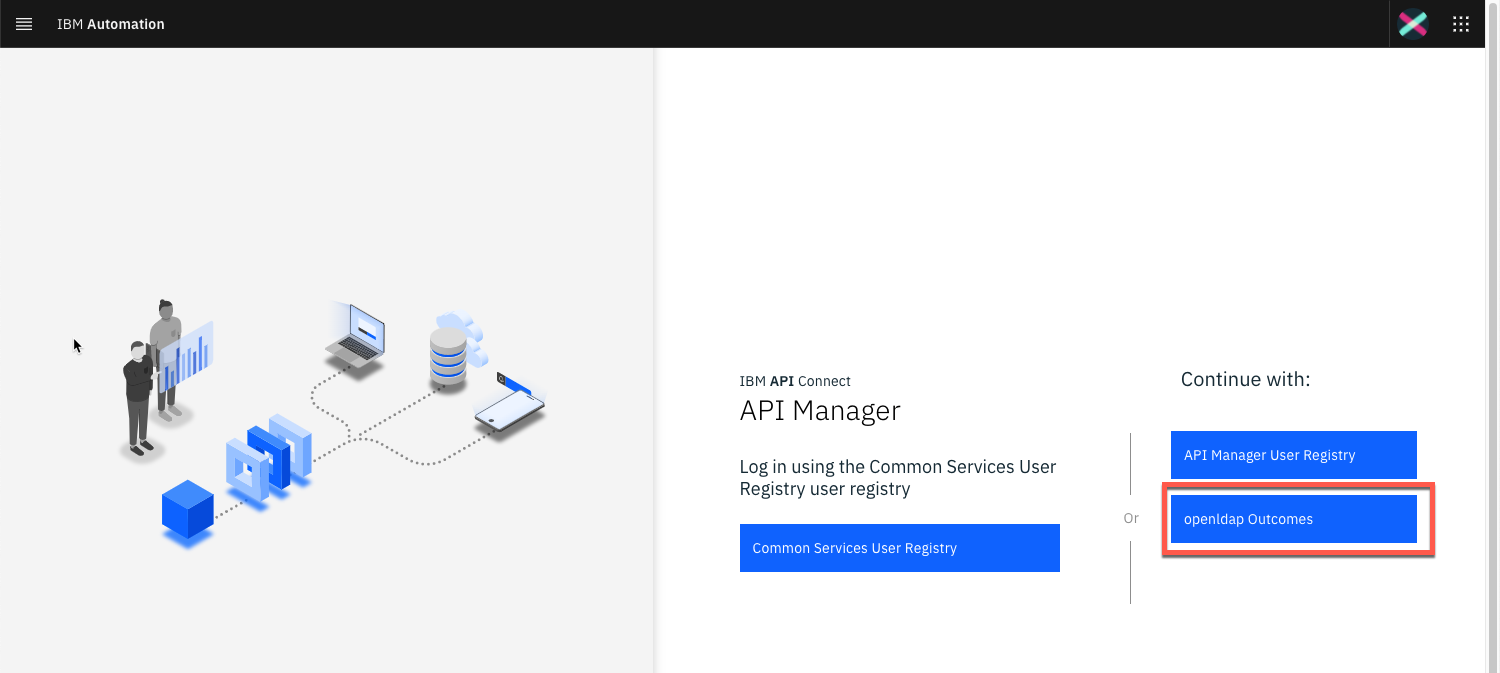This screenshot has width=1500, height=673.
Task: Continue with API Manager User Registry
Action: (1294, 455)
